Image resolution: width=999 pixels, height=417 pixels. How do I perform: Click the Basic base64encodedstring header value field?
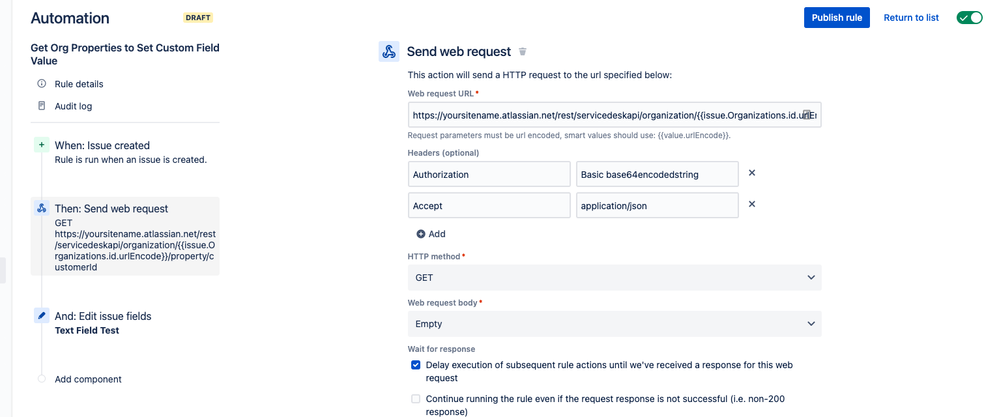point(657,174)
